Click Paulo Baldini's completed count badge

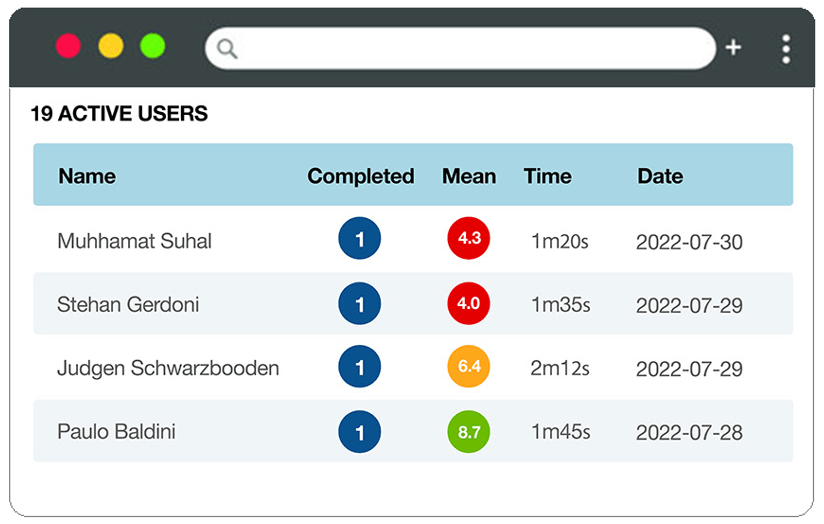click(x=360, y=432)
